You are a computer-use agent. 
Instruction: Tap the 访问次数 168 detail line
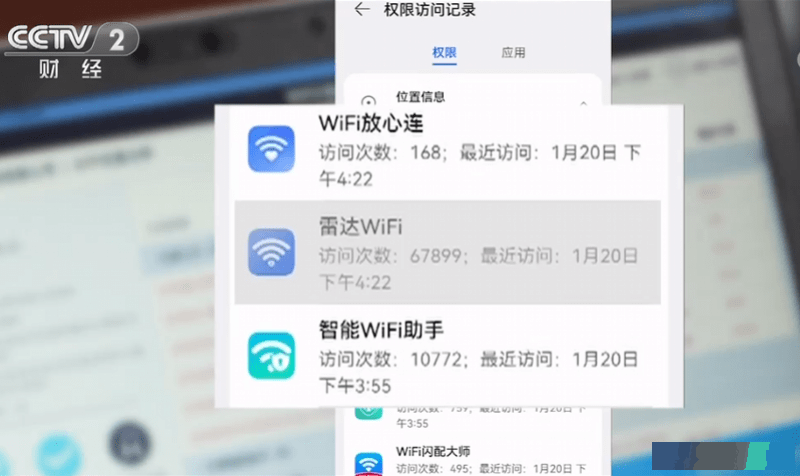pyautogui.click(x=480, y=166)
